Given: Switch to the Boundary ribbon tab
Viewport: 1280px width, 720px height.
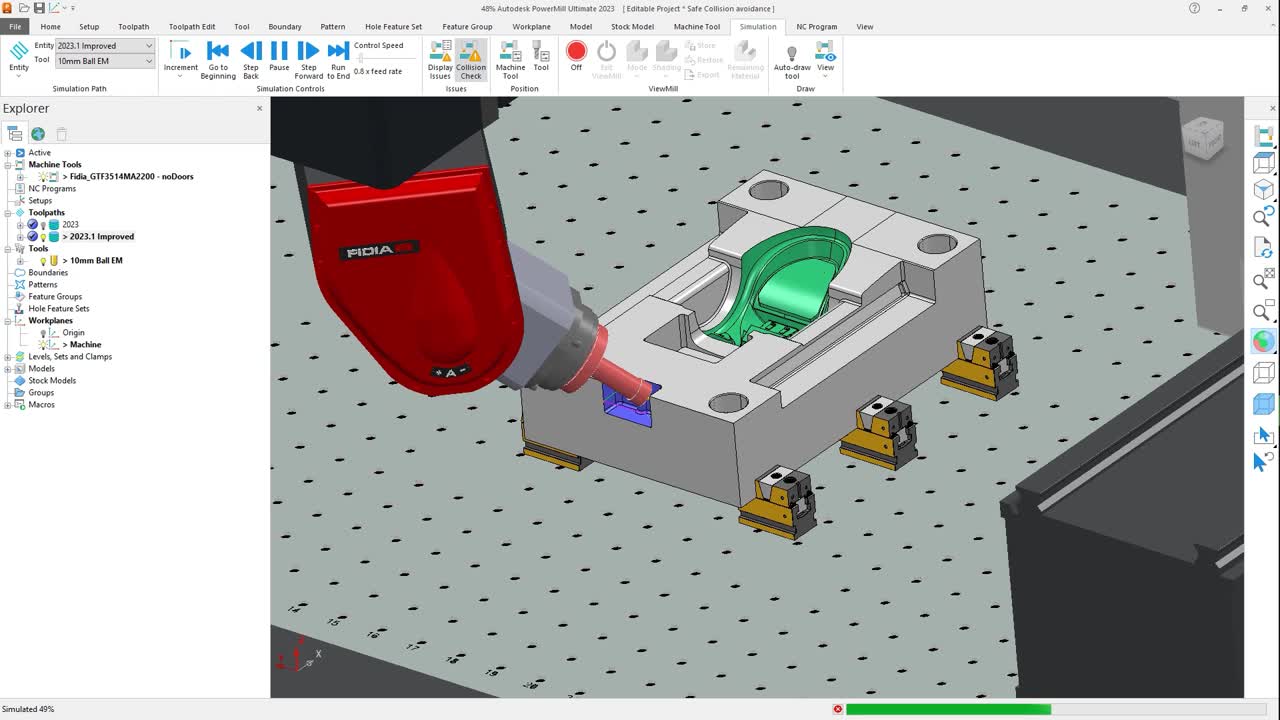Looking at the screenshot, I should click(285, 27).
